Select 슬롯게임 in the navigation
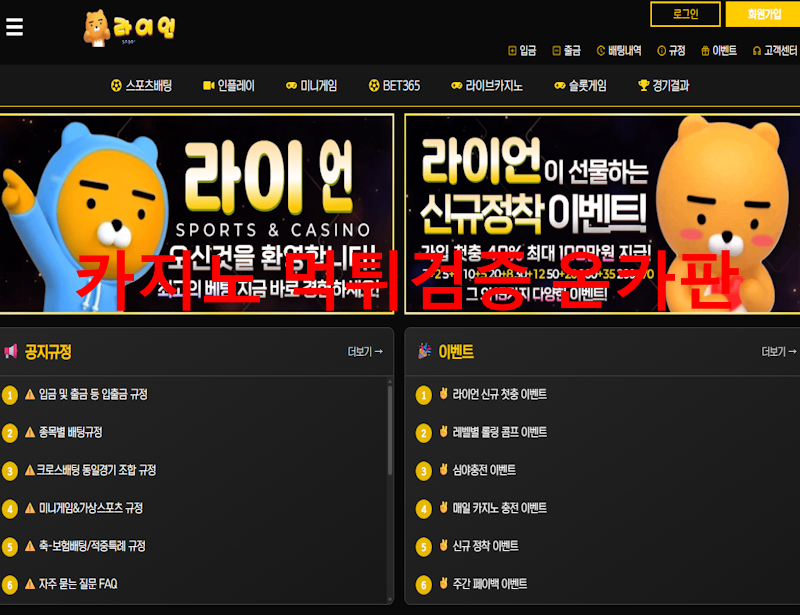The image size is (800, 615). (x=580, y=85)
